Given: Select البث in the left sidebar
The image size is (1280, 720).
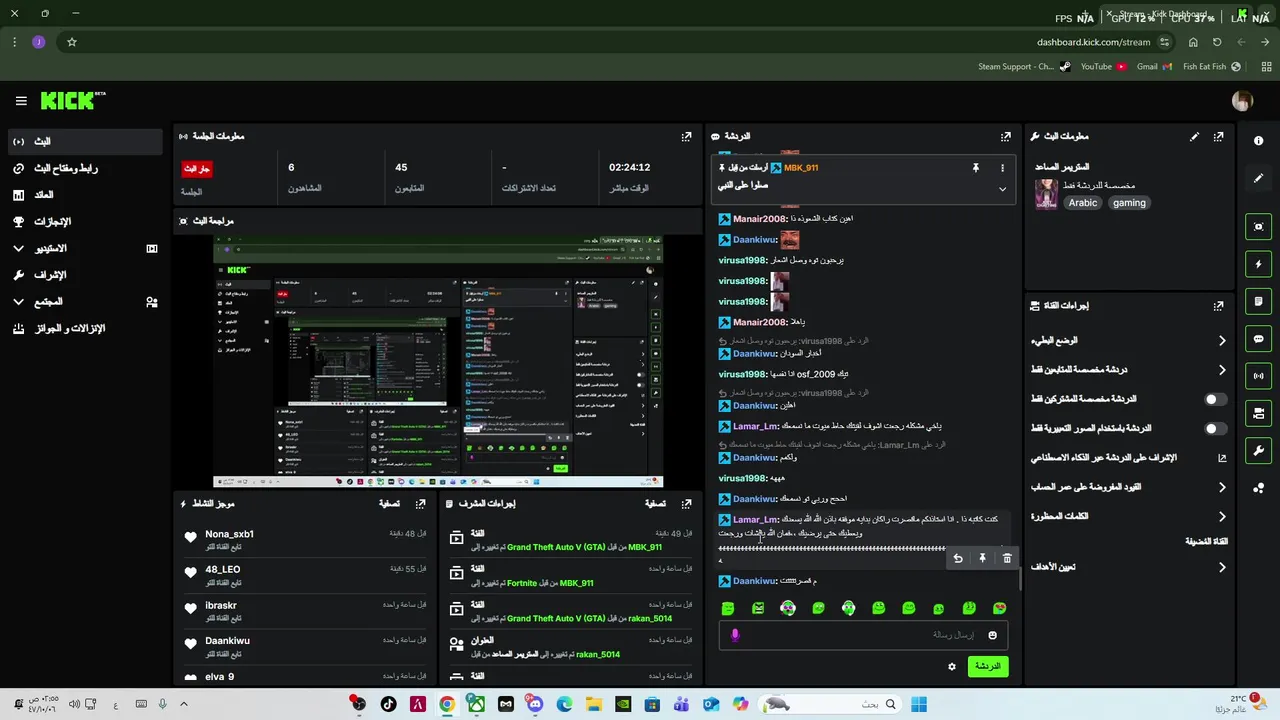Looking at the screenshot, I should (x=85, y=142).
